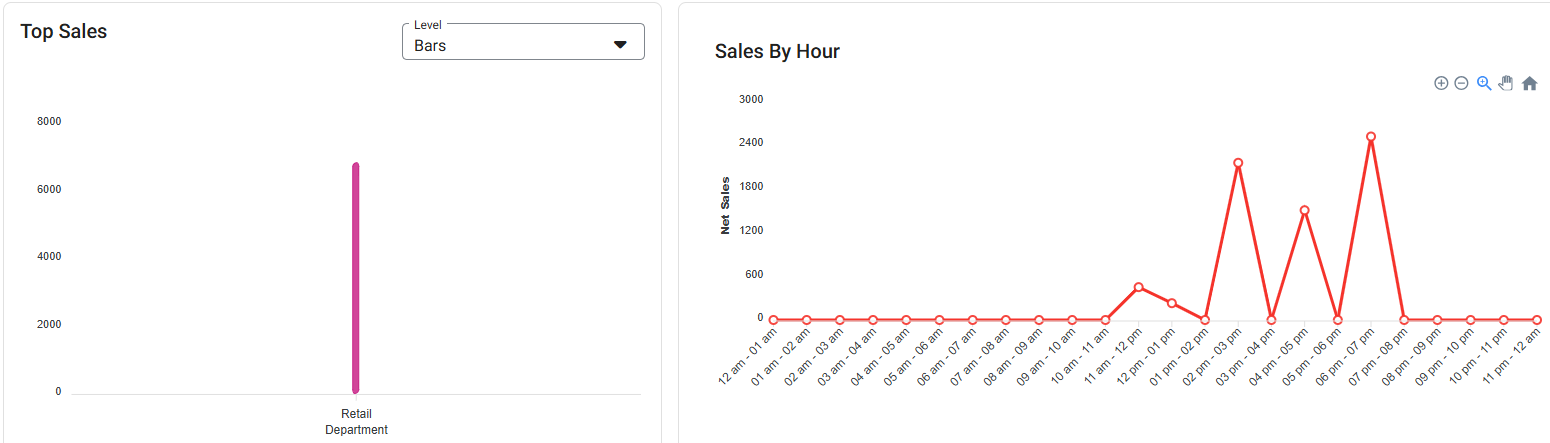This screenshot has width=1550, height=443.
Task: Click the 11 am - 12 pm data point
Action: [x=1139, y=287]
